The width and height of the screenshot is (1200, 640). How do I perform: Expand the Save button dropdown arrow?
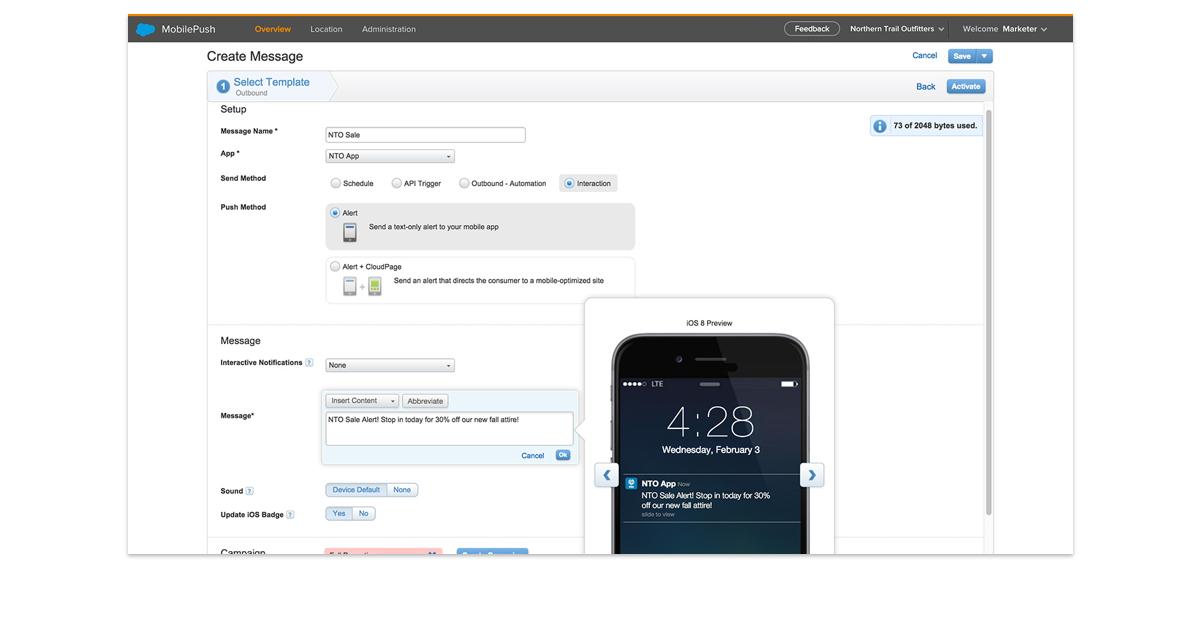click(x=985, y=56)
